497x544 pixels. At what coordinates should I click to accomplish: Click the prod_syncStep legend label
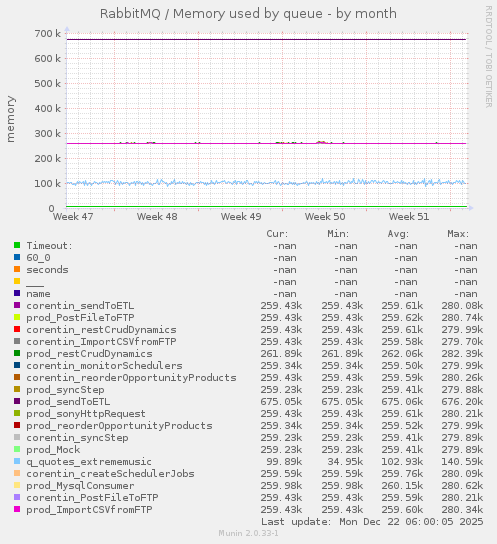(x=65, y=390)
